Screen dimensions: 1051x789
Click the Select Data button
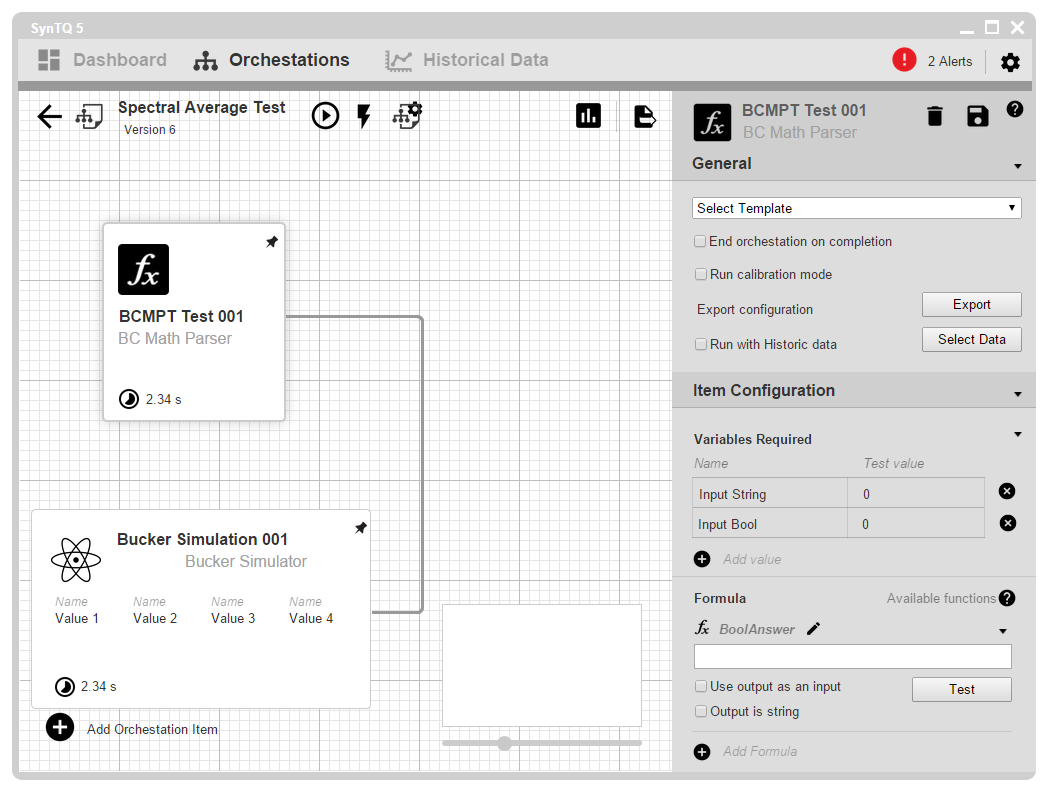(972, 340)
